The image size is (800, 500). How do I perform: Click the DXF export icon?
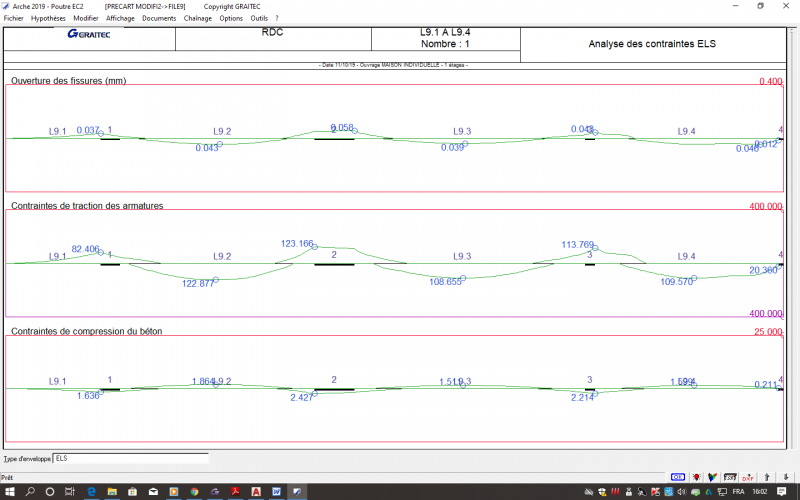click(x=748, y=477)
